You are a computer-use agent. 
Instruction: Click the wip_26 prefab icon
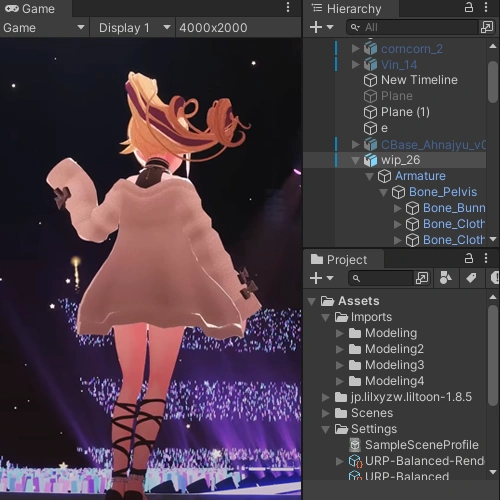pos(370,160)
